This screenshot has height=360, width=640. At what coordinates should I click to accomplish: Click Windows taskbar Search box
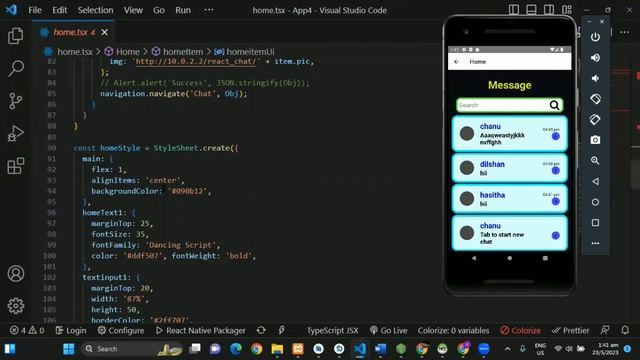pyautogui.click(x=131, y=349)
